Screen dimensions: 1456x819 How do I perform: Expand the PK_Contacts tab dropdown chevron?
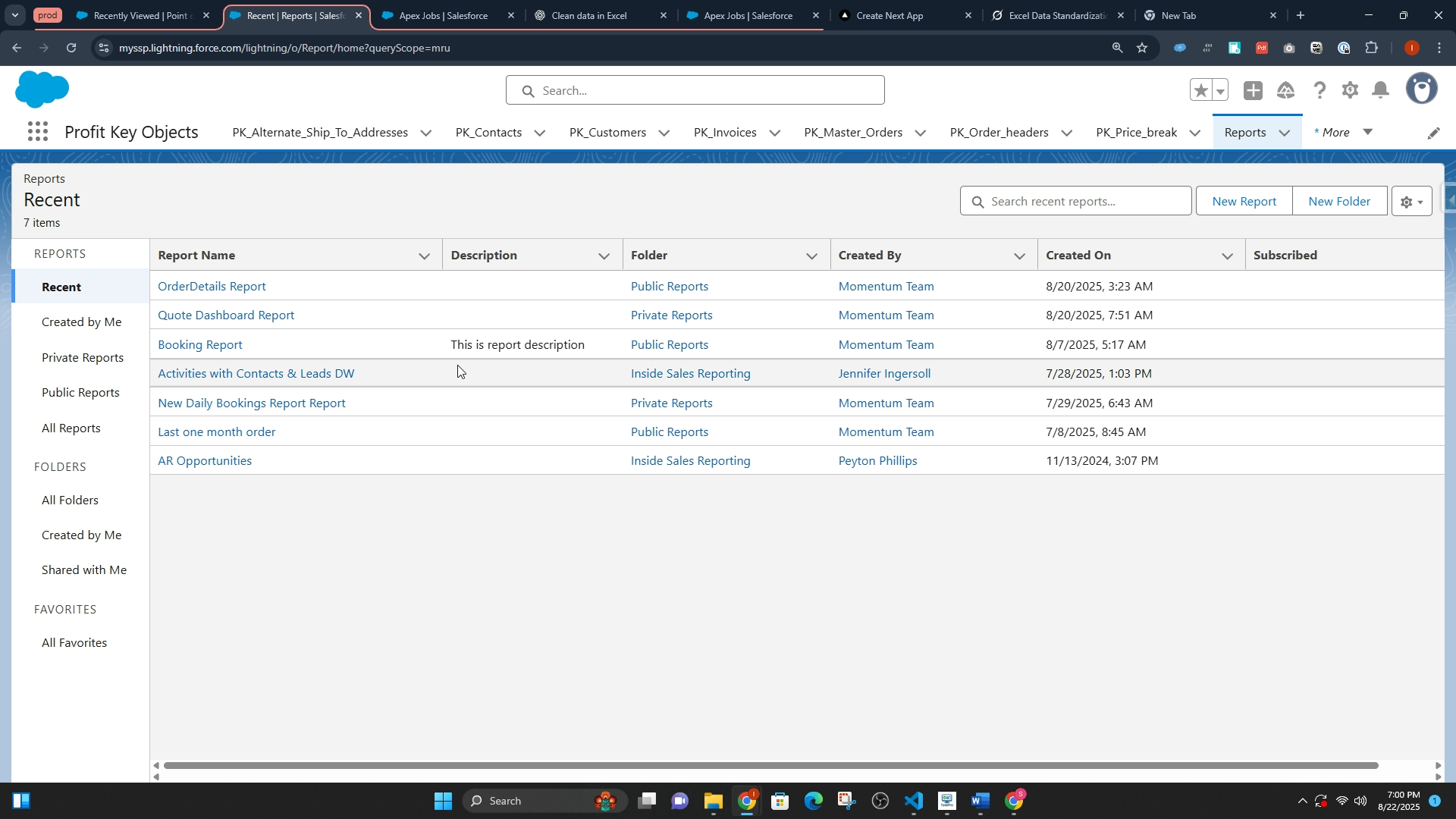pos(540,133)
